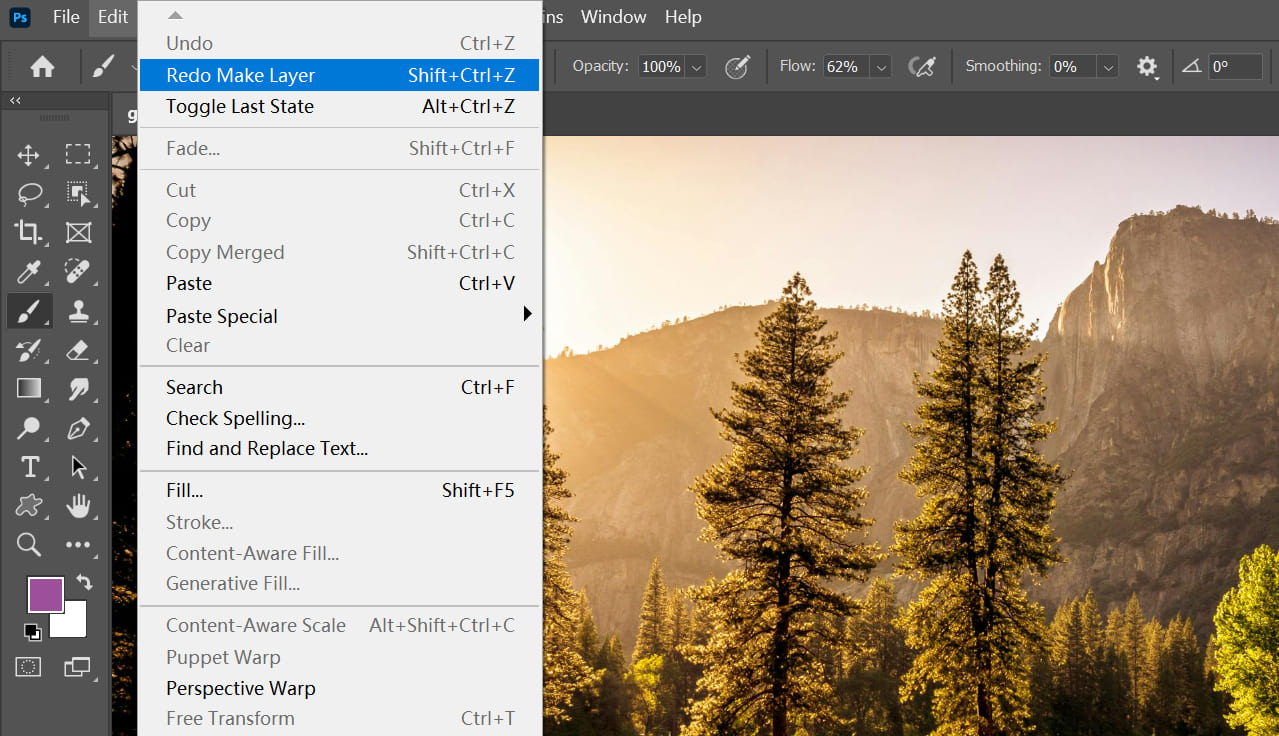Click the brush angle input field
The image size is (1279, 736).
point(1235,66)
